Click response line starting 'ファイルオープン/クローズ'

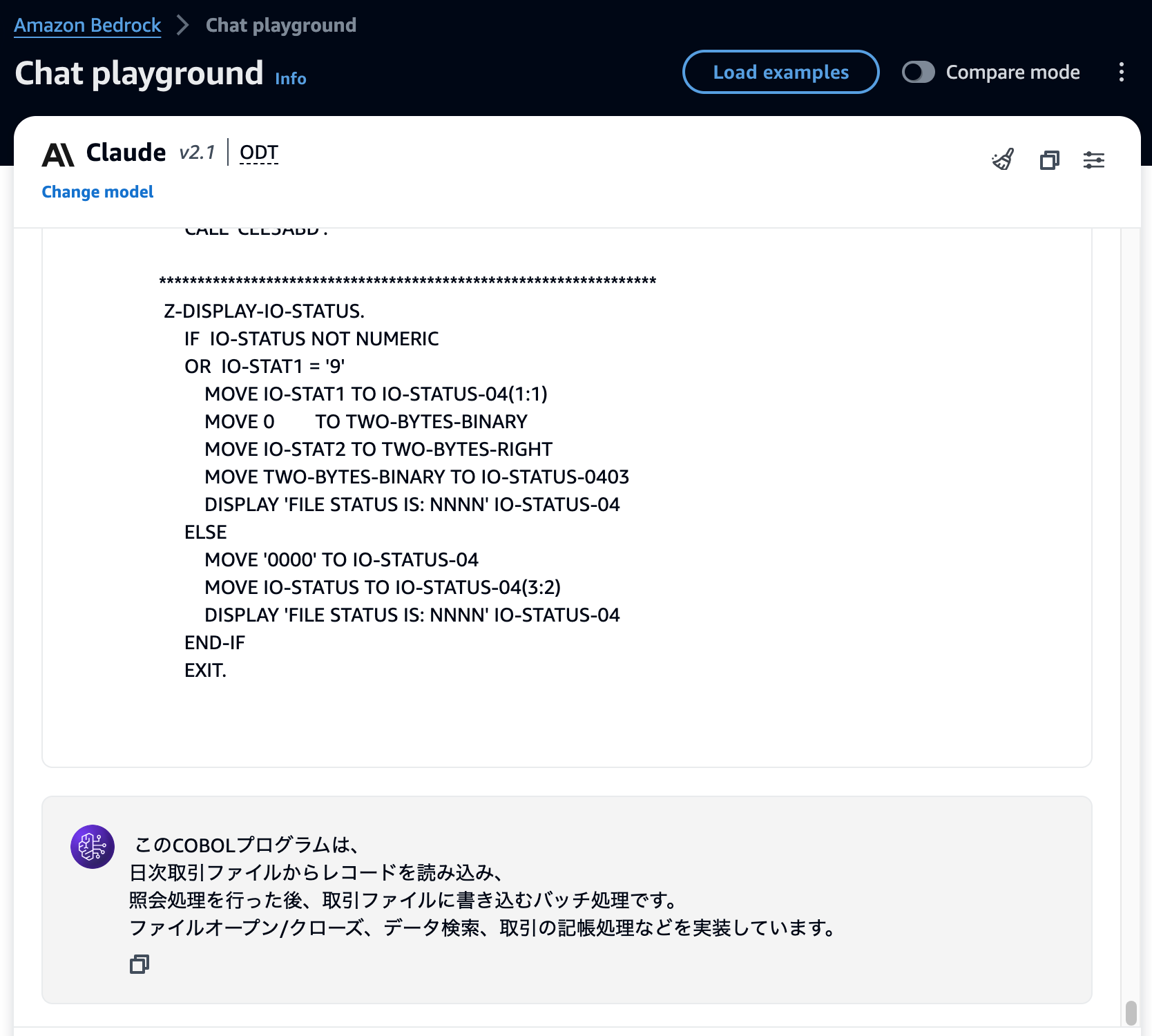483,928
